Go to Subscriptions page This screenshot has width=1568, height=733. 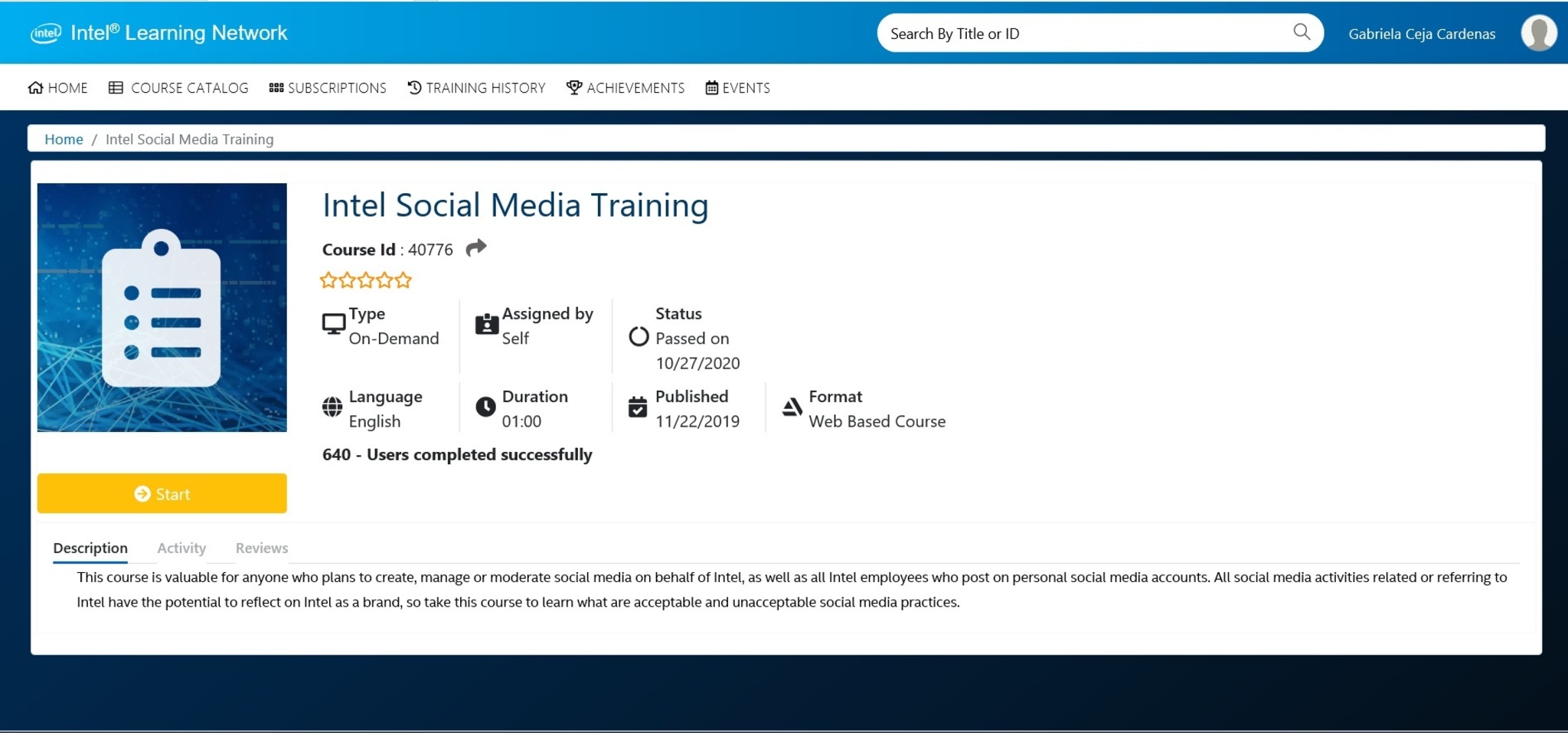click(x=328, y=88)
